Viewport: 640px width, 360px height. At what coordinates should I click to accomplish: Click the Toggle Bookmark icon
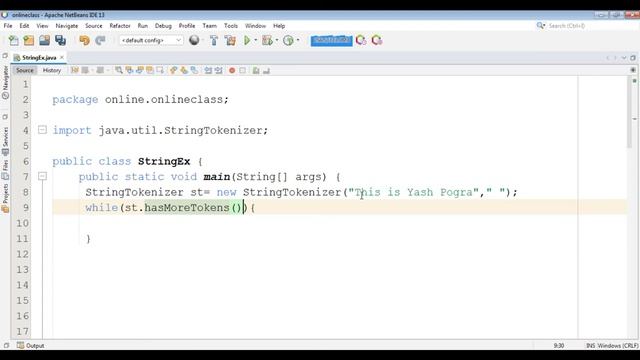(194, 70)
